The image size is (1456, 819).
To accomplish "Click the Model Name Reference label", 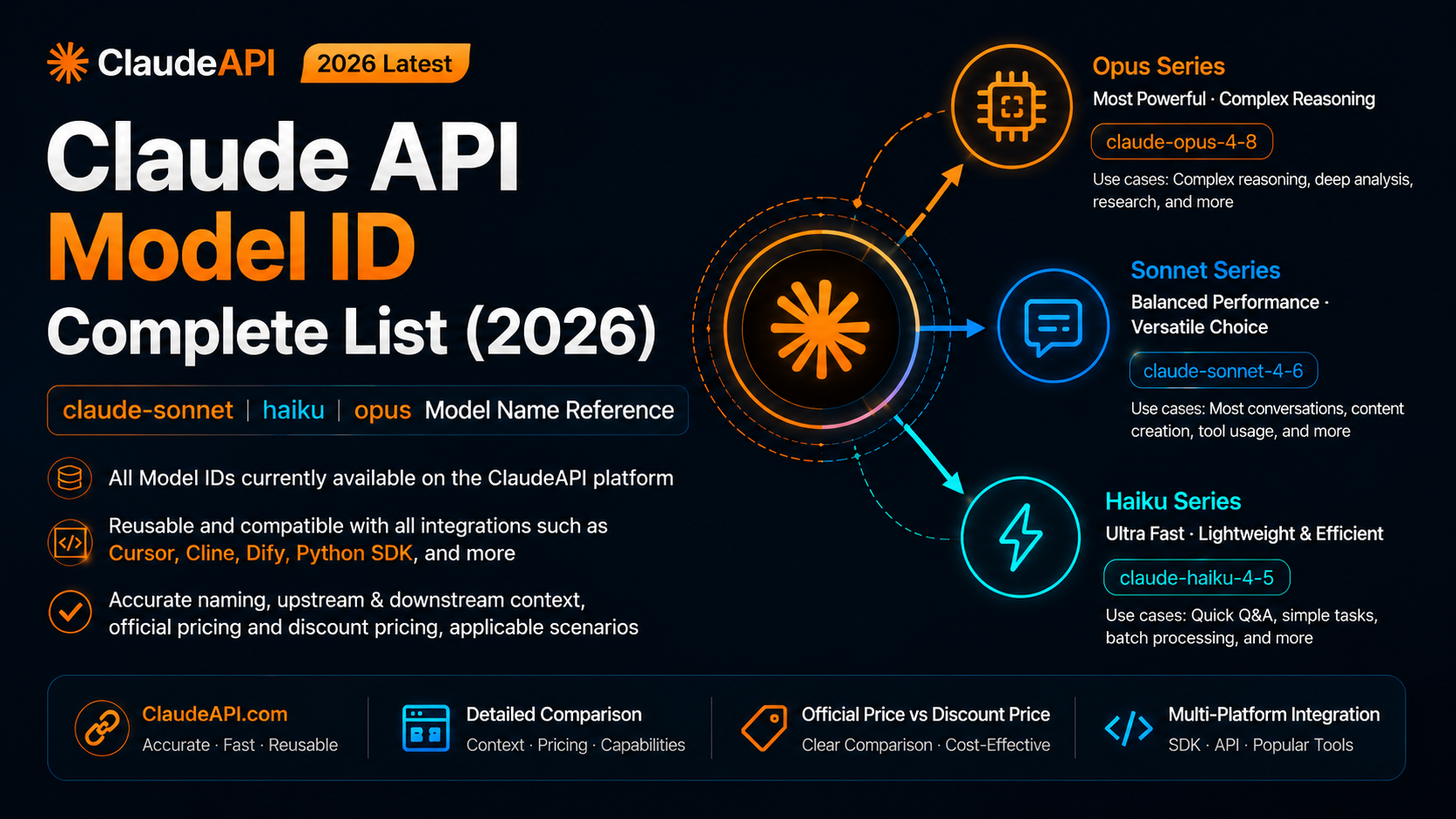I will click(x=549, y=410).
